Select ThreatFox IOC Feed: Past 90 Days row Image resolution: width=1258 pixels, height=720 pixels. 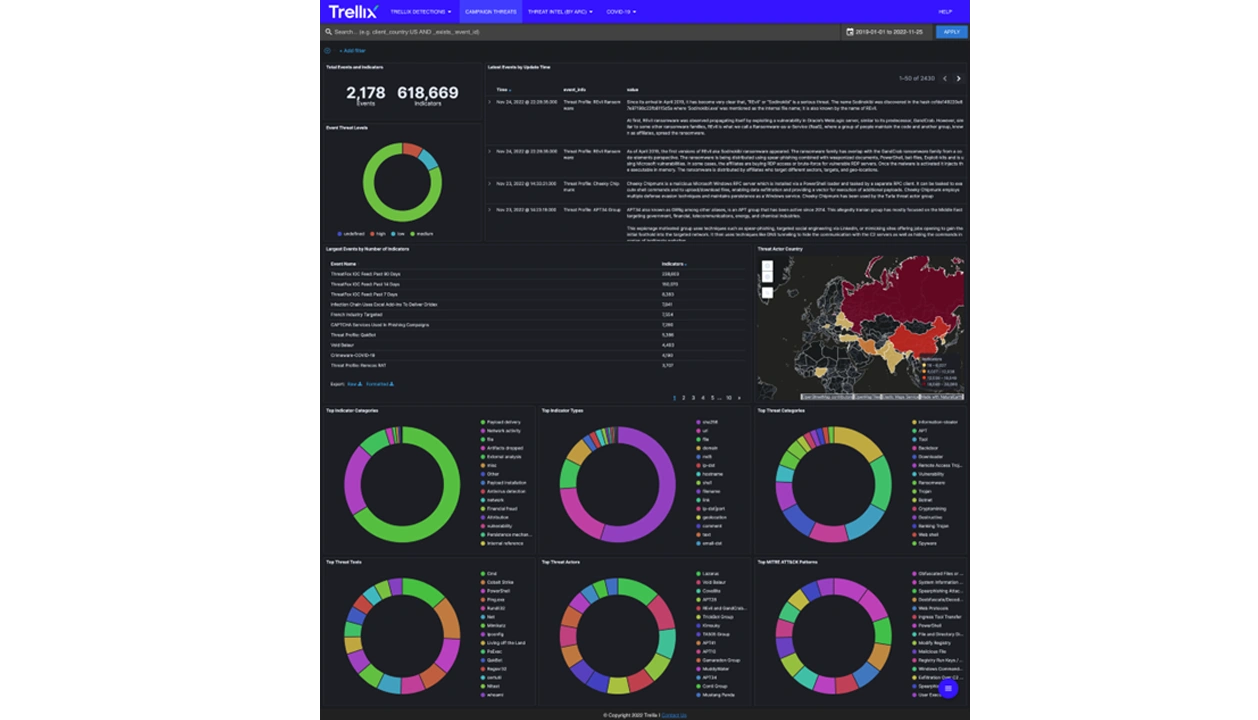click(537, 274)
